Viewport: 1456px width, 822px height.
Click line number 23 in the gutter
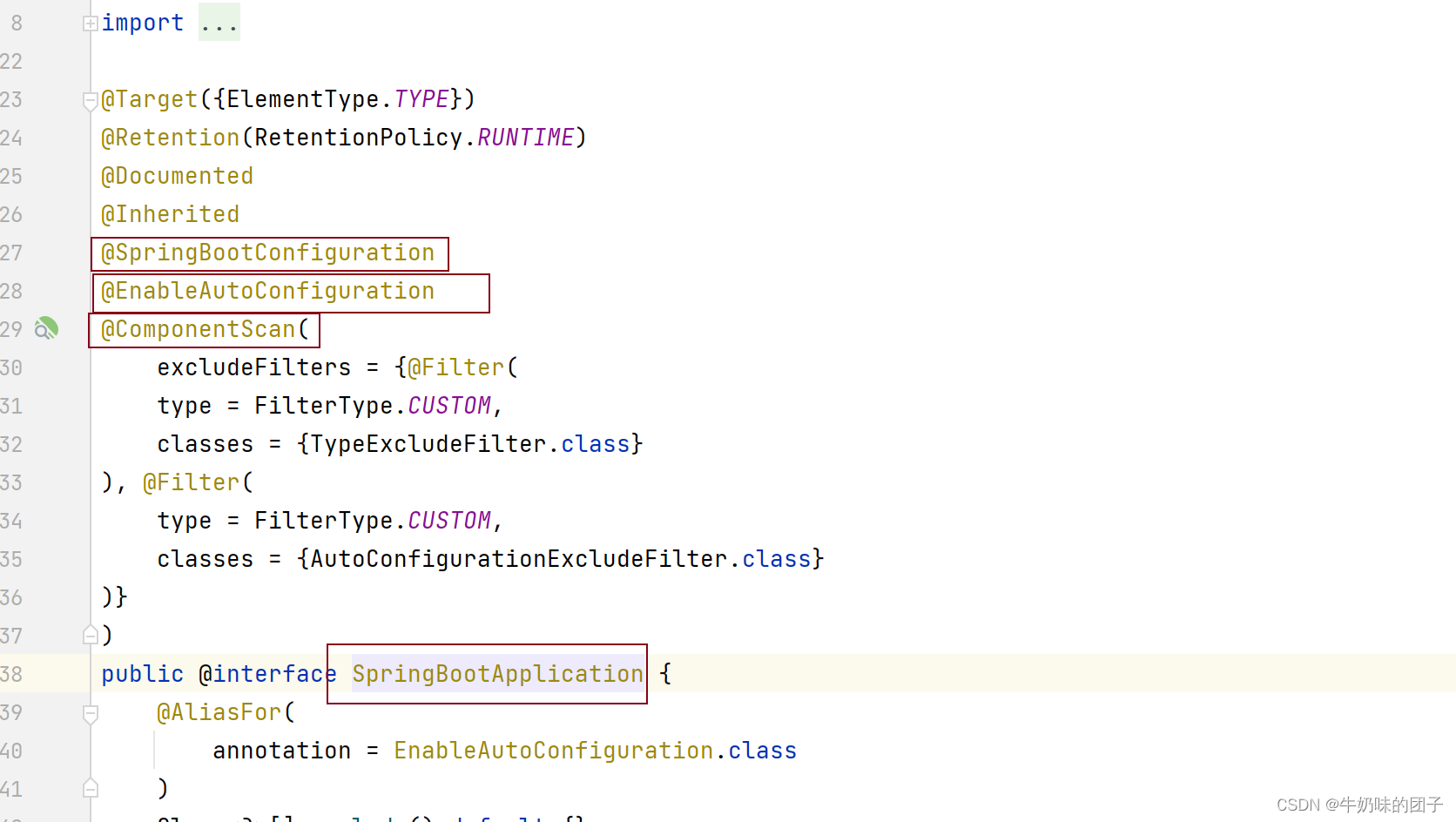[11, 99]
